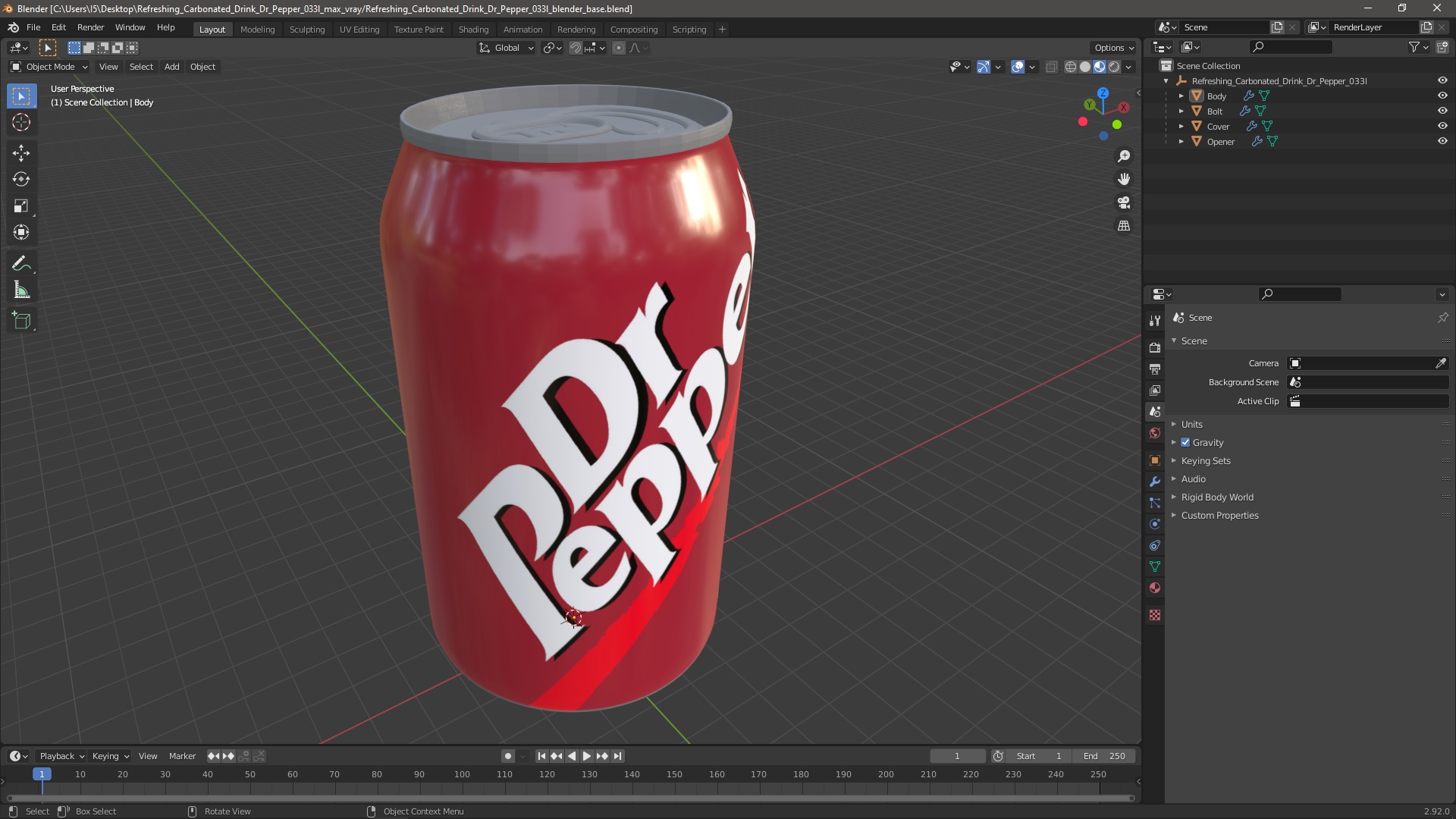Open the Material properties tab
Screen dimensions: 1456x819
(x=1155, y=588)
